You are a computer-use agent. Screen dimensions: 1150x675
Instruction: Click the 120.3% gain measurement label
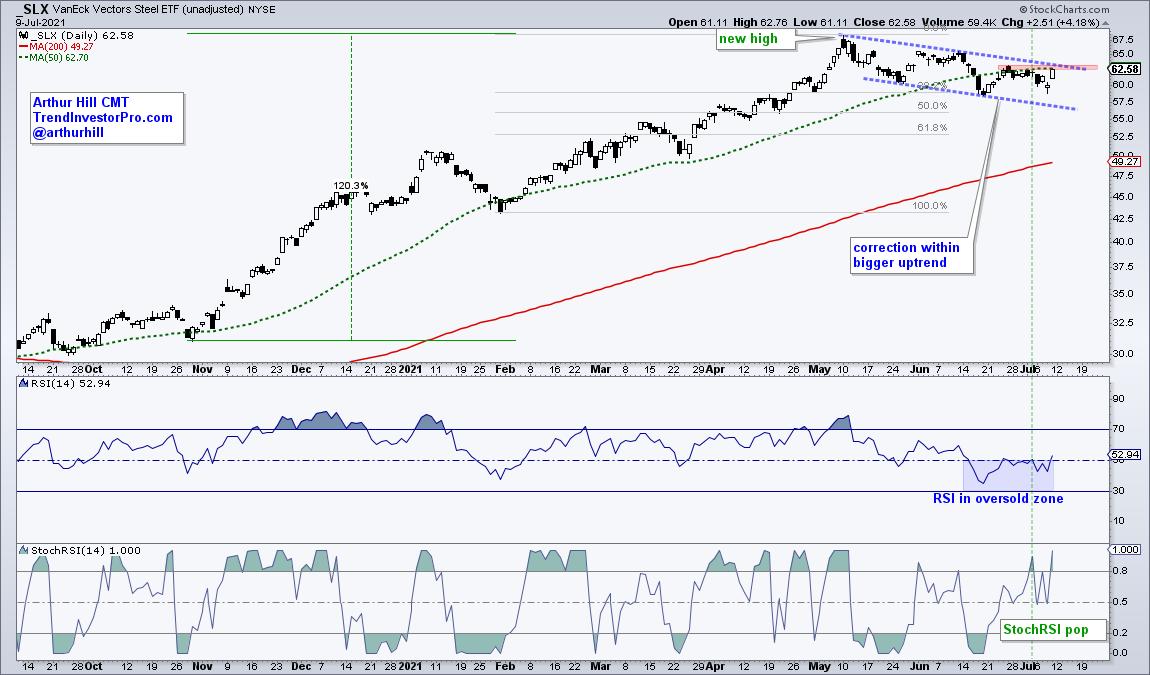tap(351, 186)
